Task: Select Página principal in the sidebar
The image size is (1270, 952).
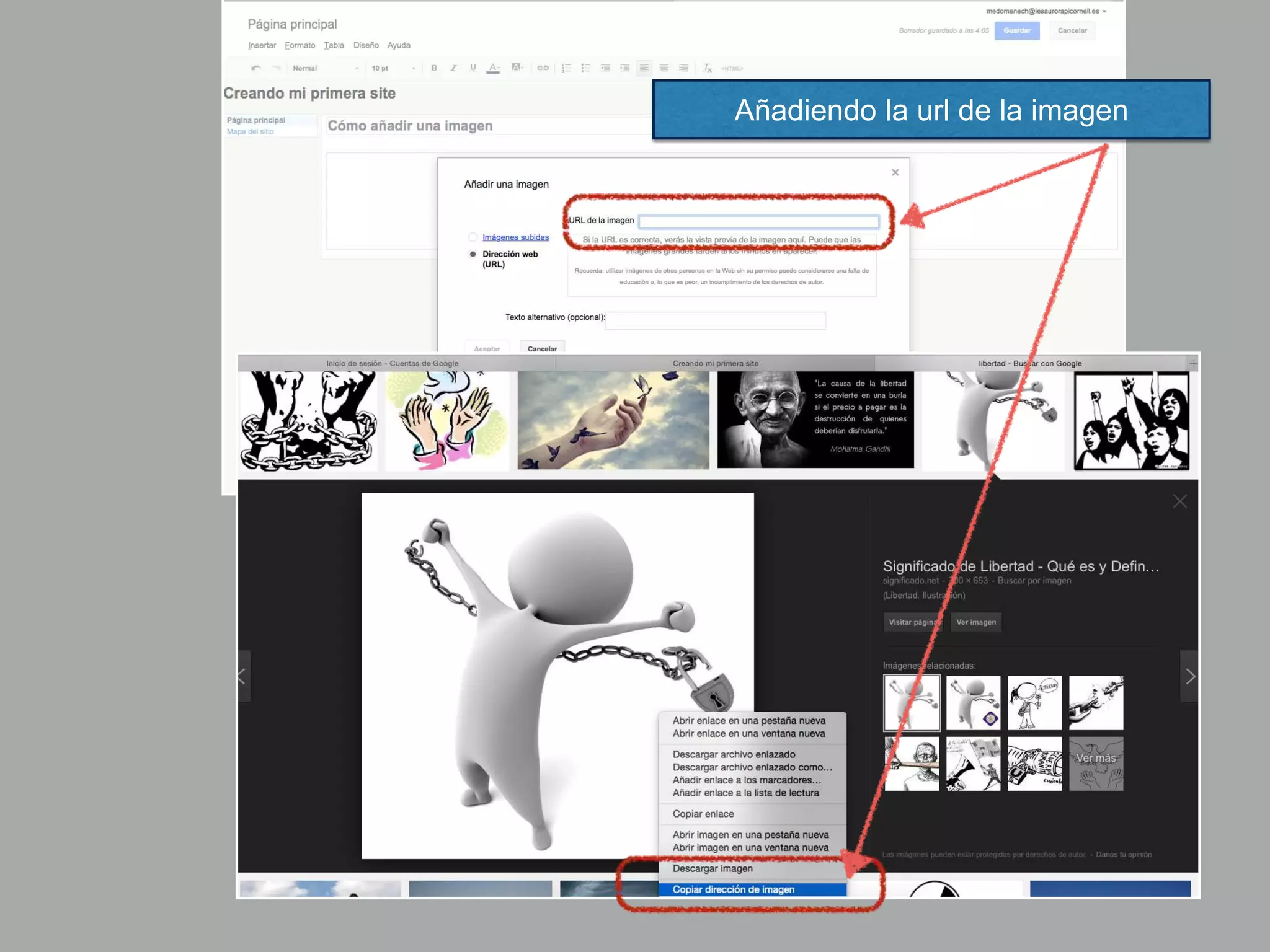Action: coord(256,120)
